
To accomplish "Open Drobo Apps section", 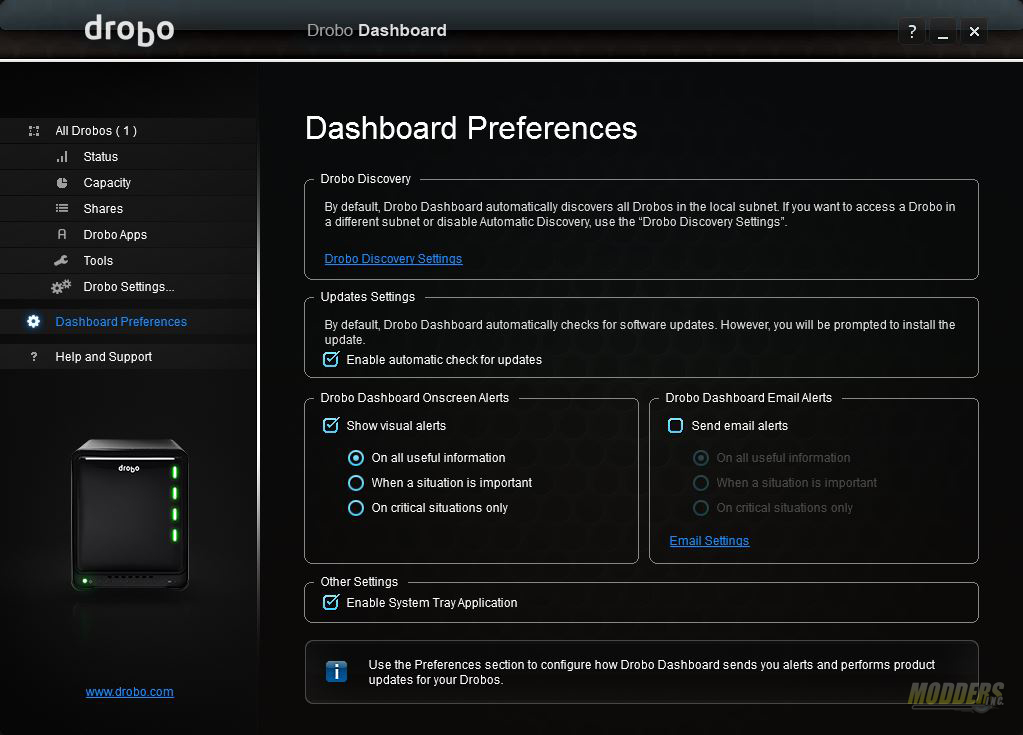I will coord(129,235).
